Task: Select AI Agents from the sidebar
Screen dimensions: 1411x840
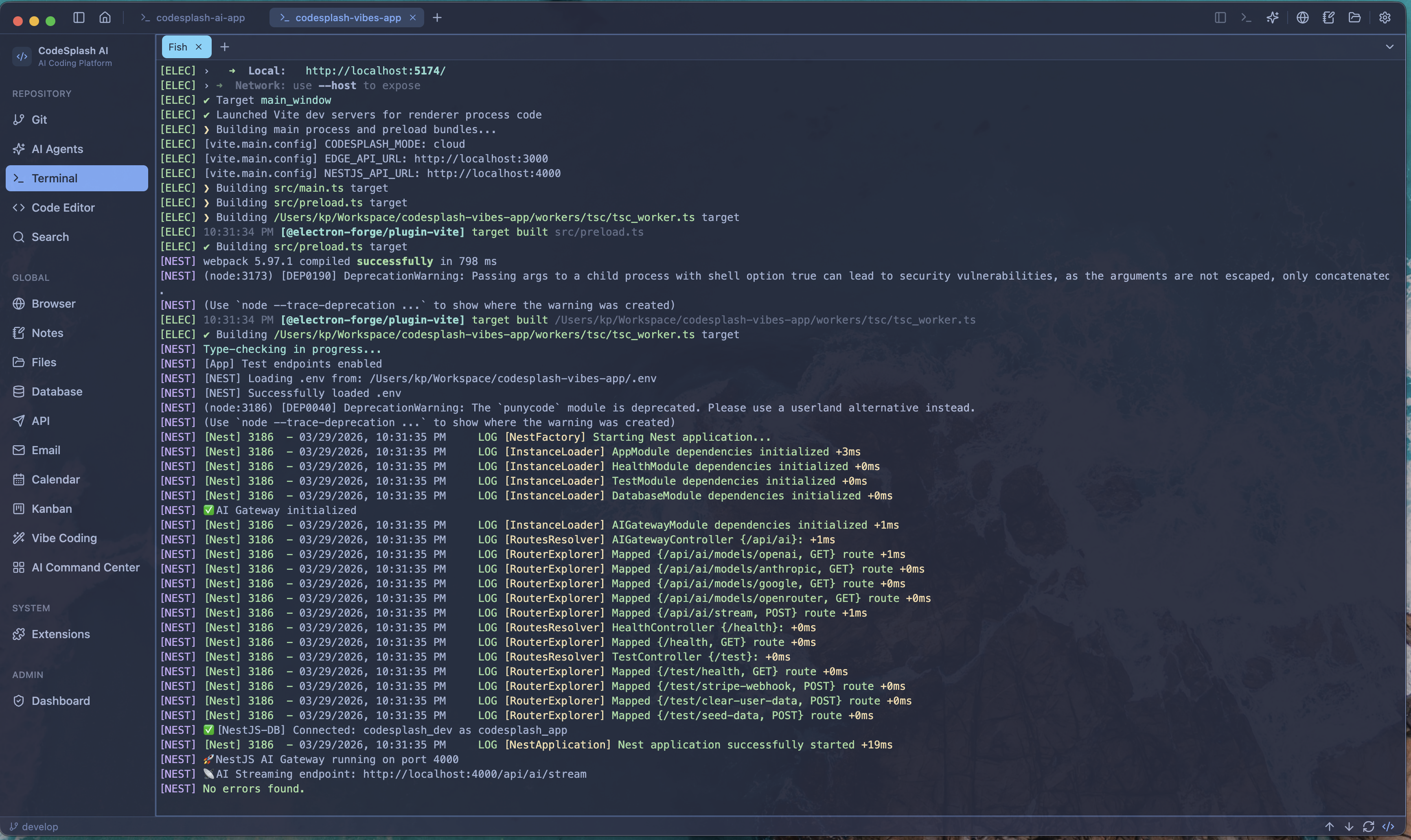Action: (57, 149)
